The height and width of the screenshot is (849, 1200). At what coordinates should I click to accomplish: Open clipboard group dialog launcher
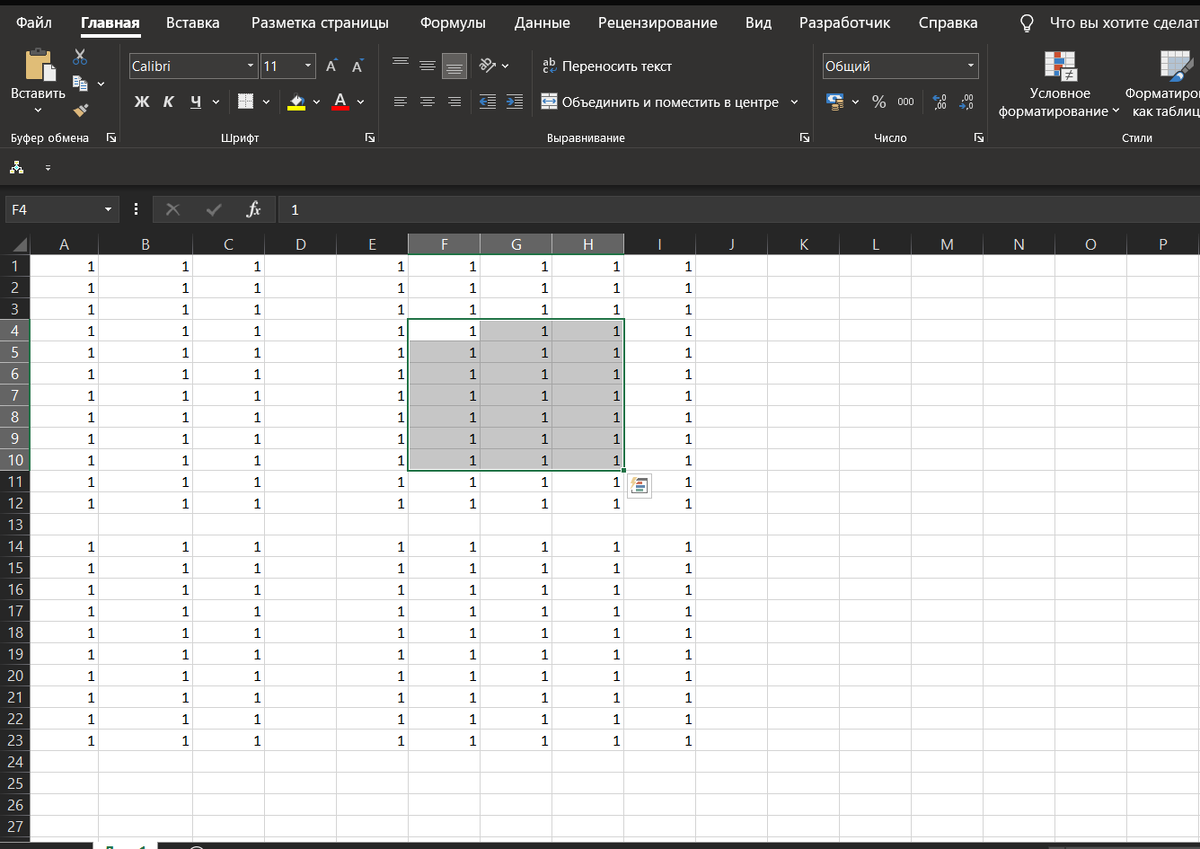111,138
